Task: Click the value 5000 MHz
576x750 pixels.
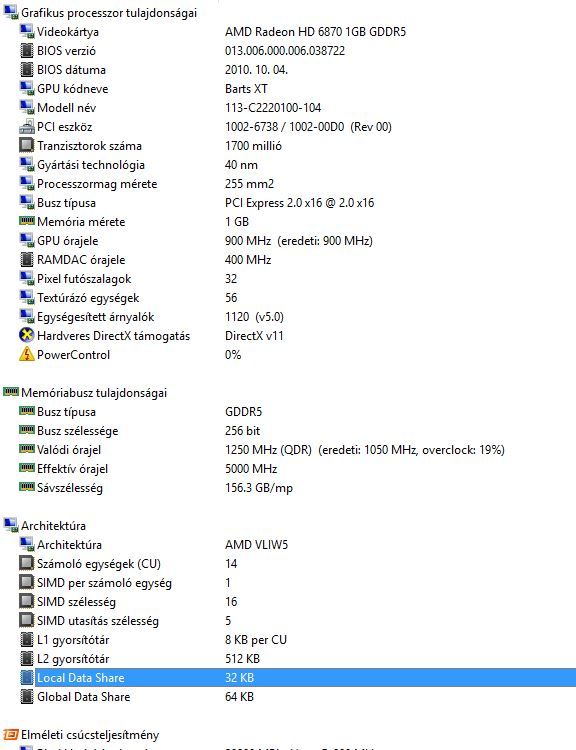Action: (x=251, y=468)
